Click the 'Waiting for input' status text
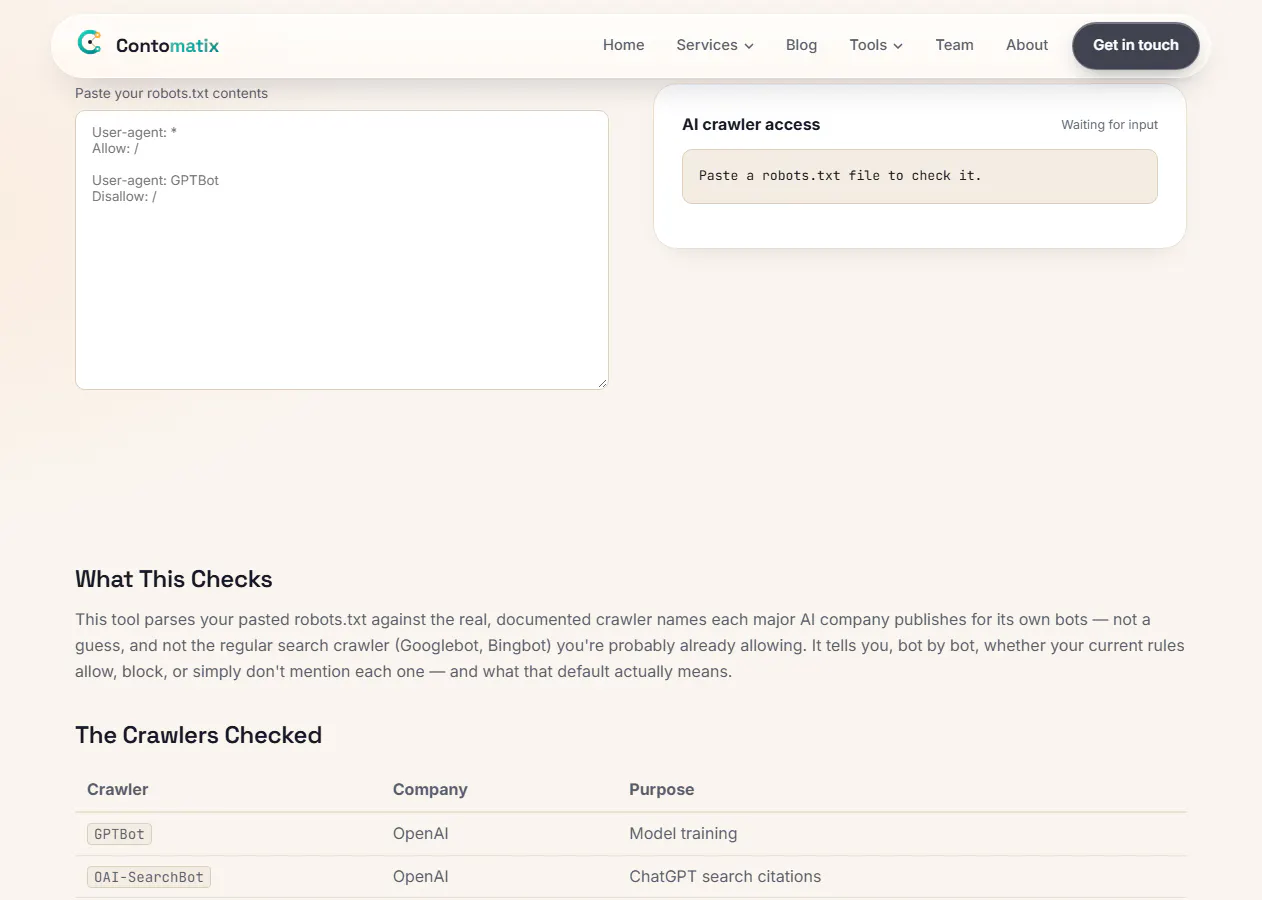Viewport: 1262px width, 900px height. (1109, 125)
